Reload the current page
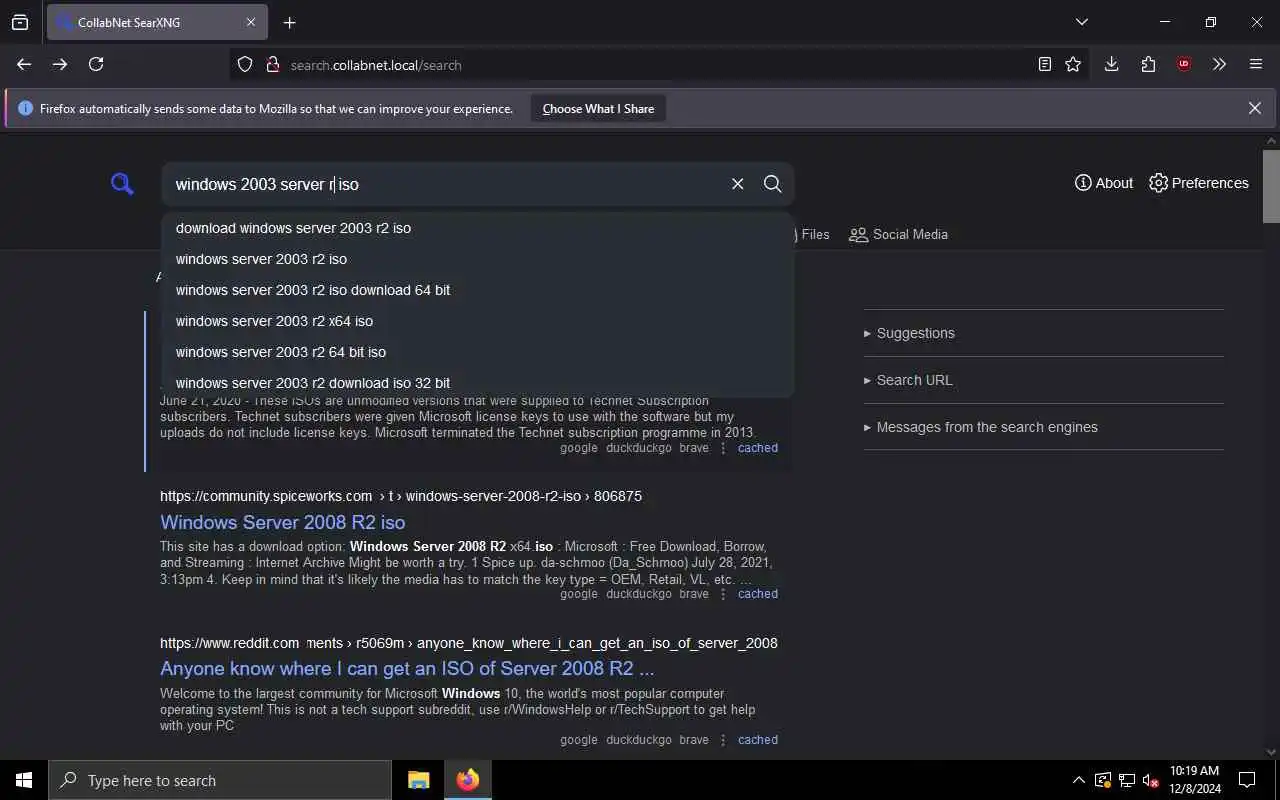1280x800 pixels. (96, 64)
